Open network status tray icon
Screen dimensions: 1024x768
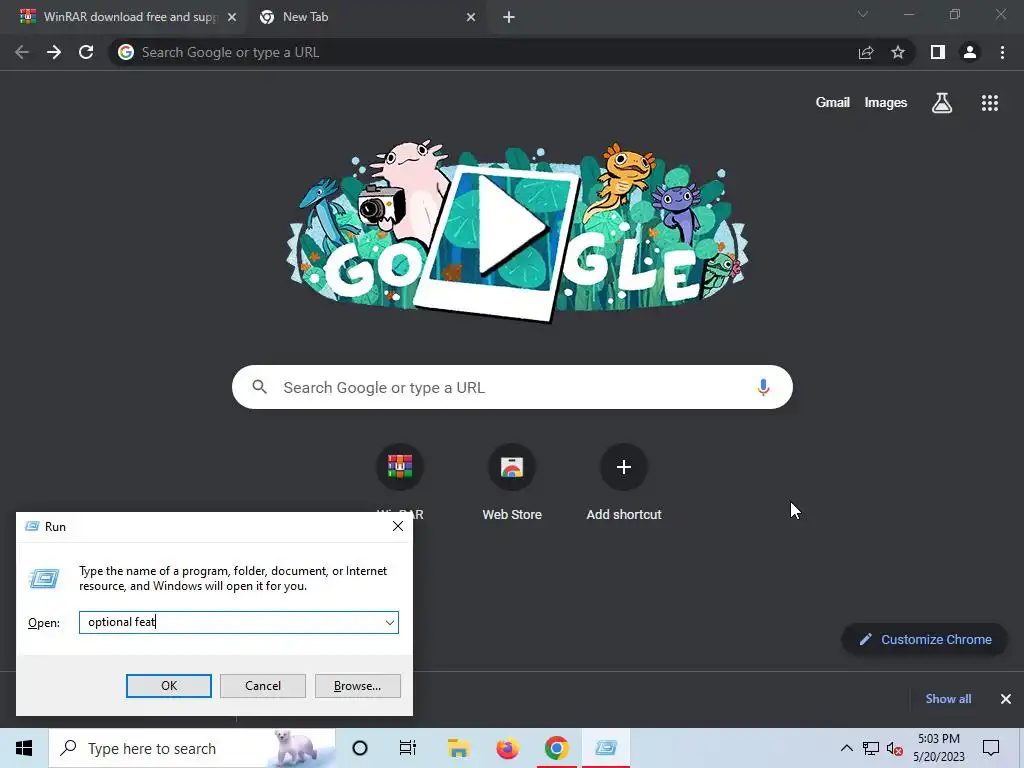point(871,748)
